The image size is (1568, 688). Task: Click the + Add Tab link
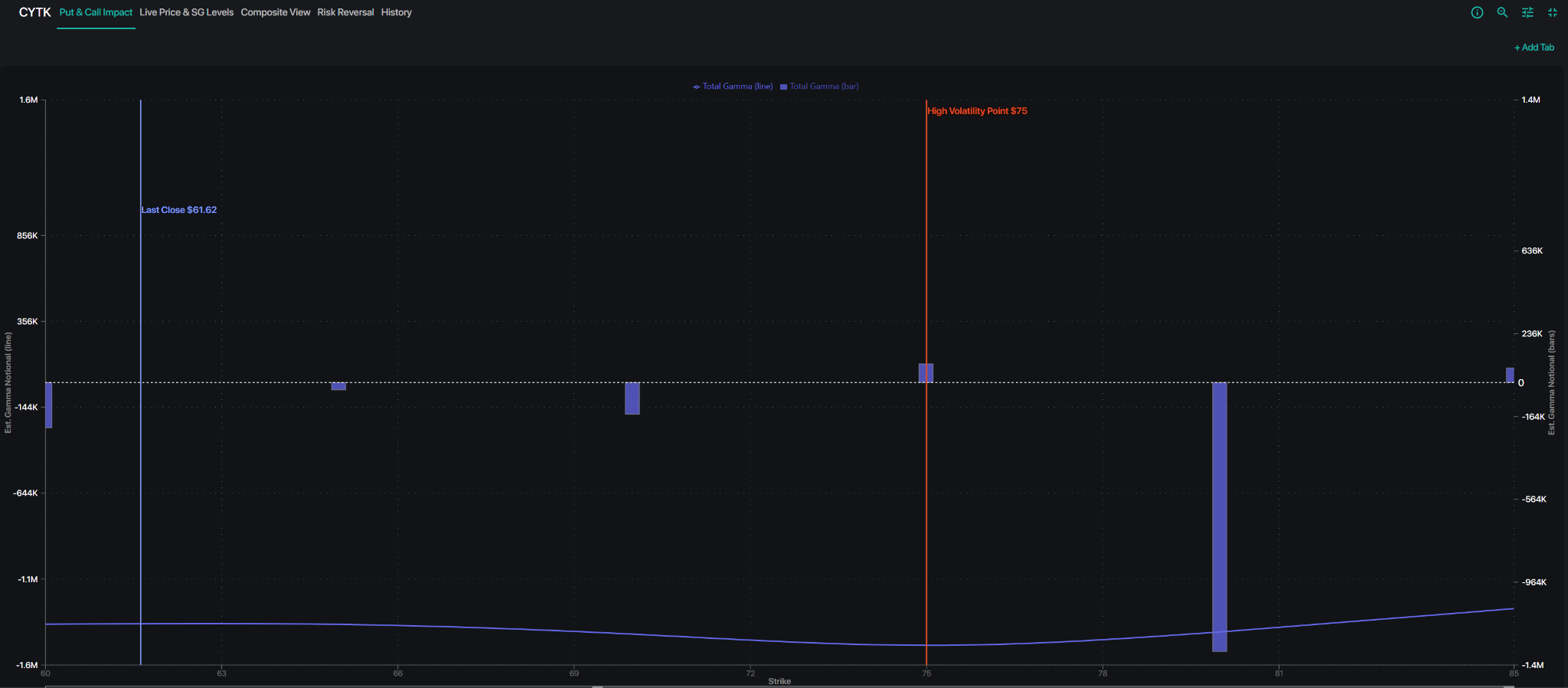click(1534, 48)
